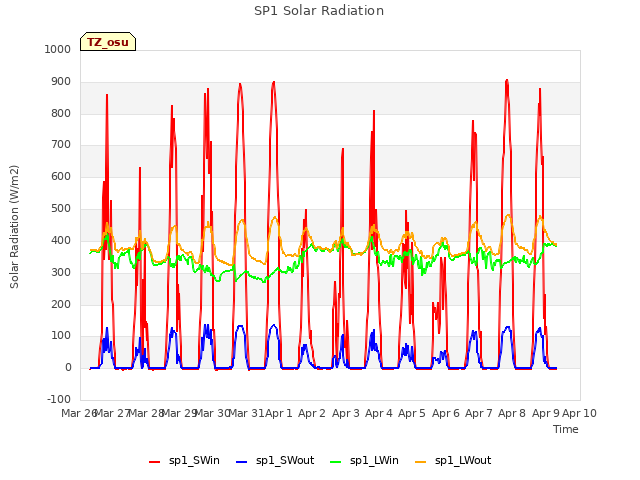Click the Apr 4 x-axis tick label

tap(379, 413)
